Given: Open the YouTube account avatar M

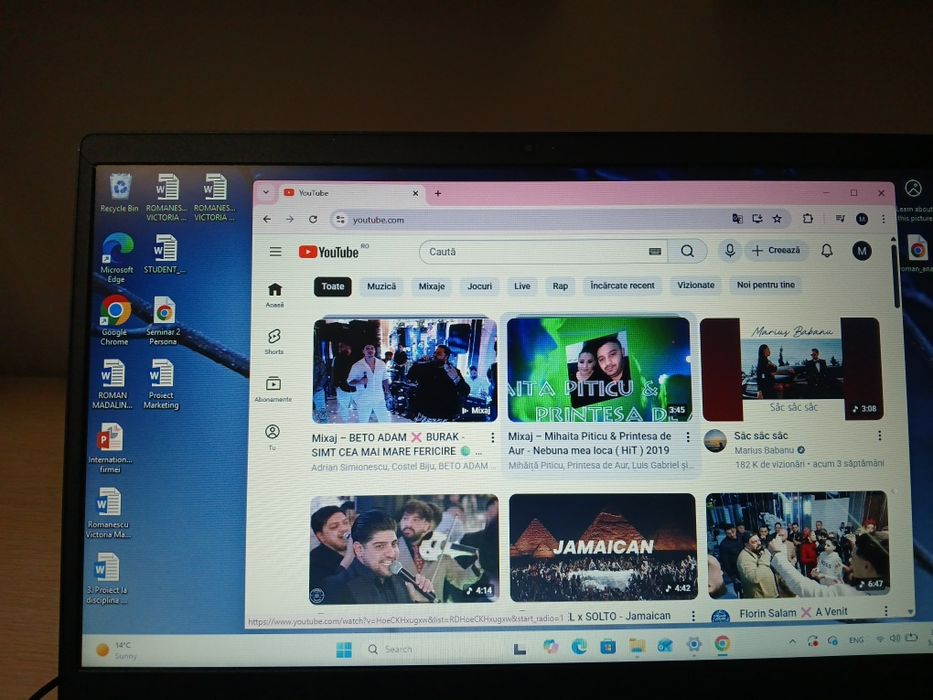Looking at the screenshot, I should [x=862, y=251].
